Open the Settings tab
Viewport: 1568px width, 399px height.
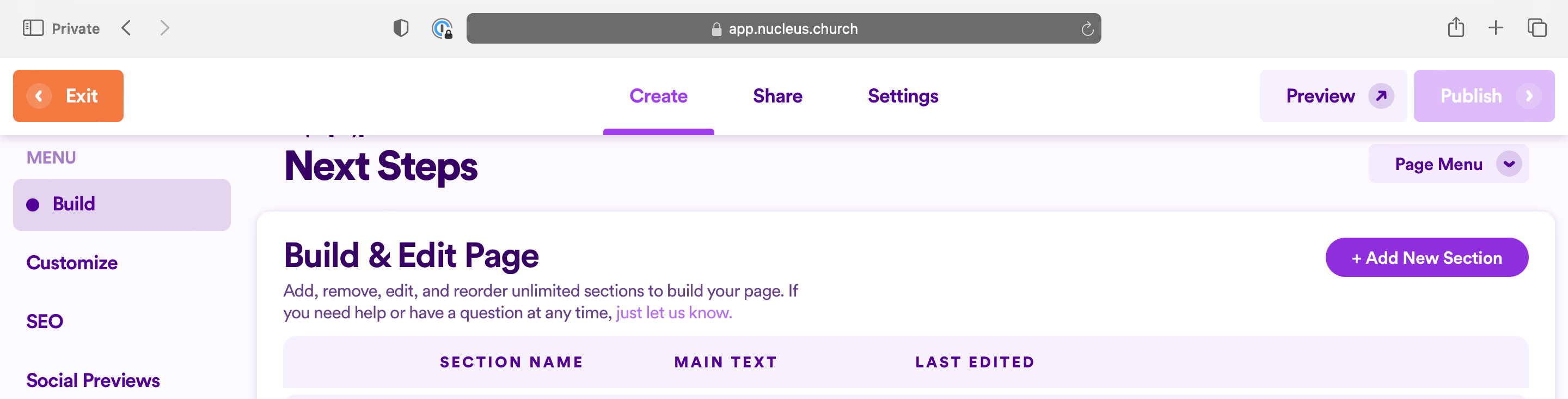pyautogui.click(x=903, y=95)
